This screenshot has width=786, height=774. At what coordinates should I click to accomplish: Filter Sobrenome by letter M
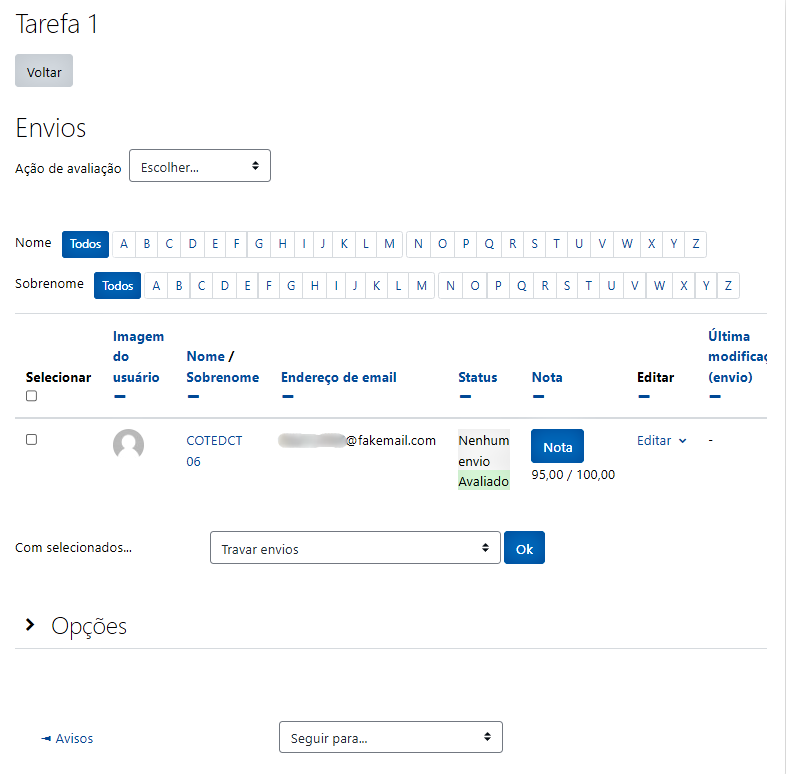[x=422, y=286]
